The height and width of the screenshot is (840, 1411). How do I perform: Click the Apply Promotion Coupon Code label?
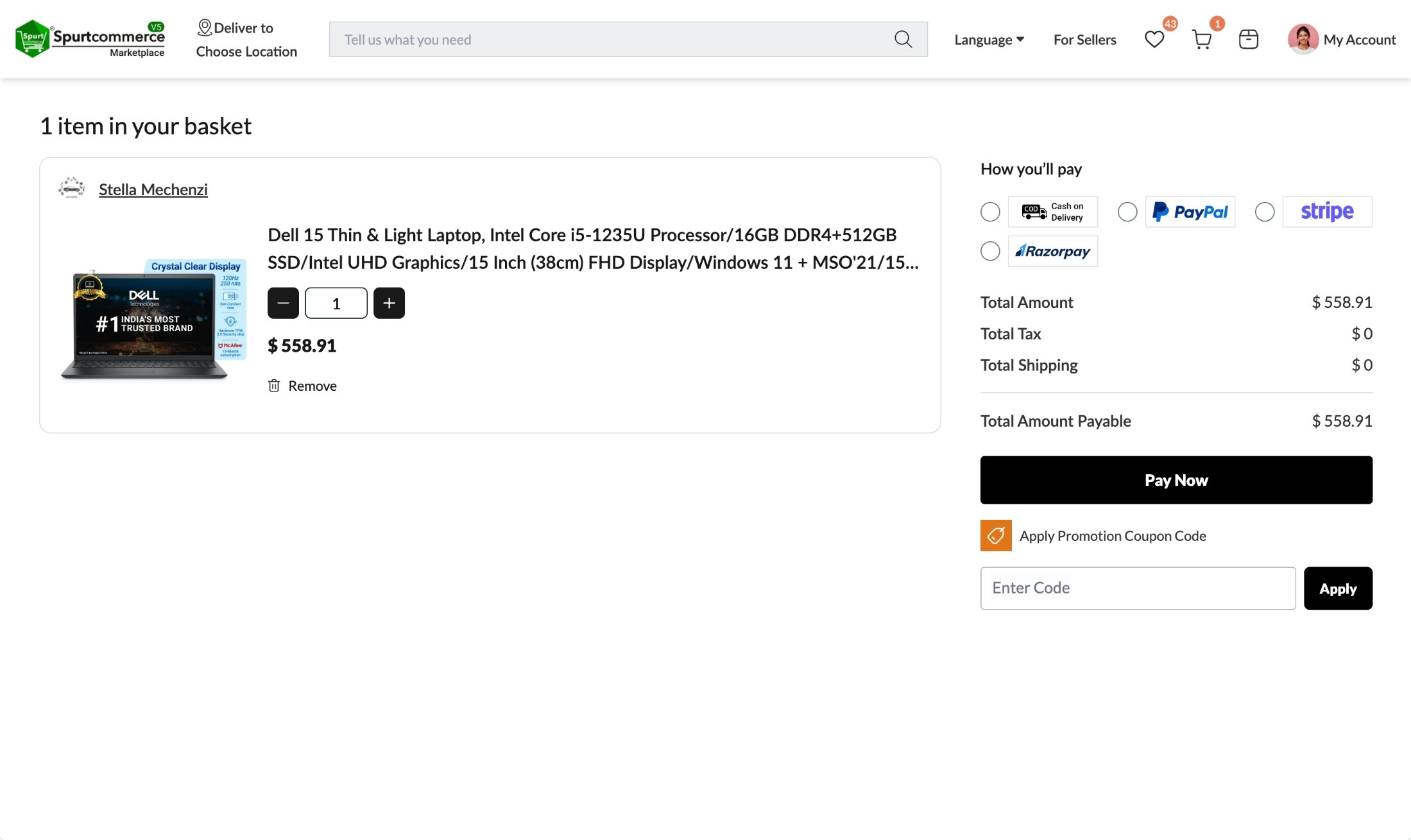pyautogui.click(x=1113, y=536)
